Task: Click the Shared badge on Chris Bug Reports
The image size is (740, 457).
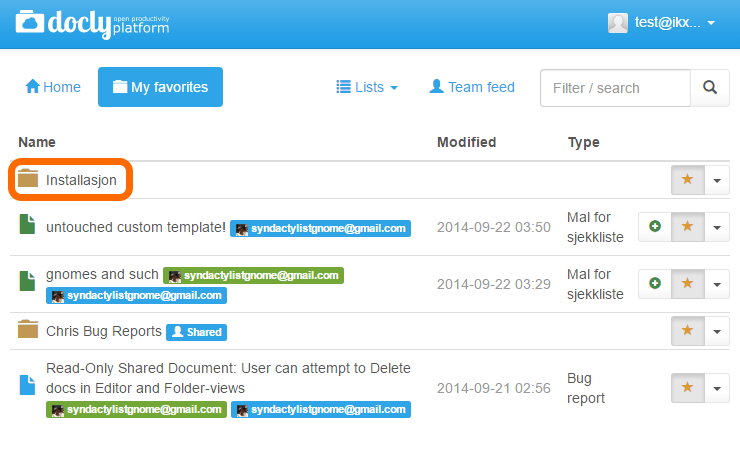Action: pos(196,332)
